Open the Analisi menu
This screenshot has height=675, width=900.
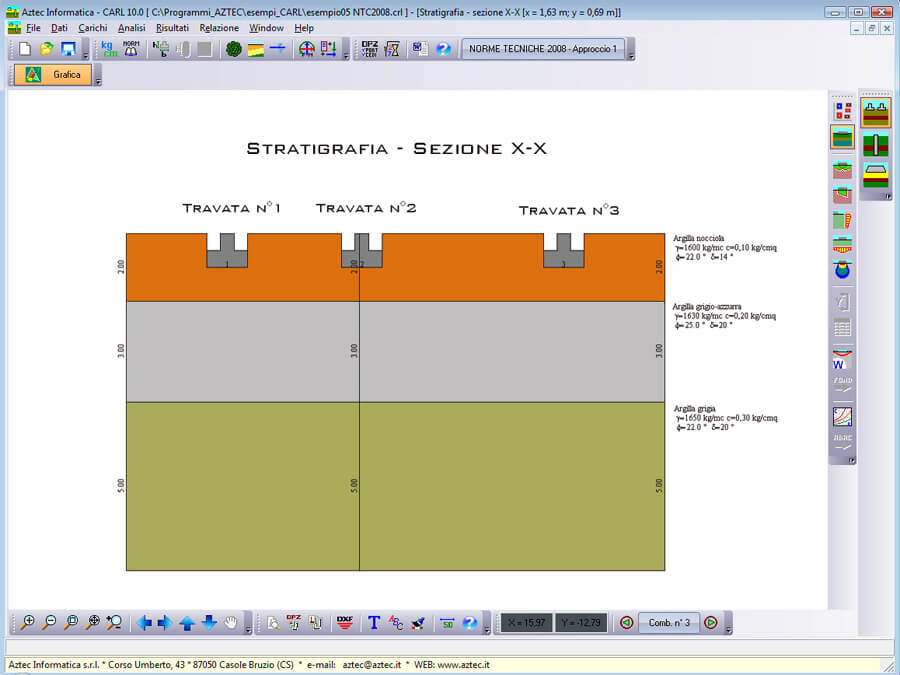tap(132, 28)
